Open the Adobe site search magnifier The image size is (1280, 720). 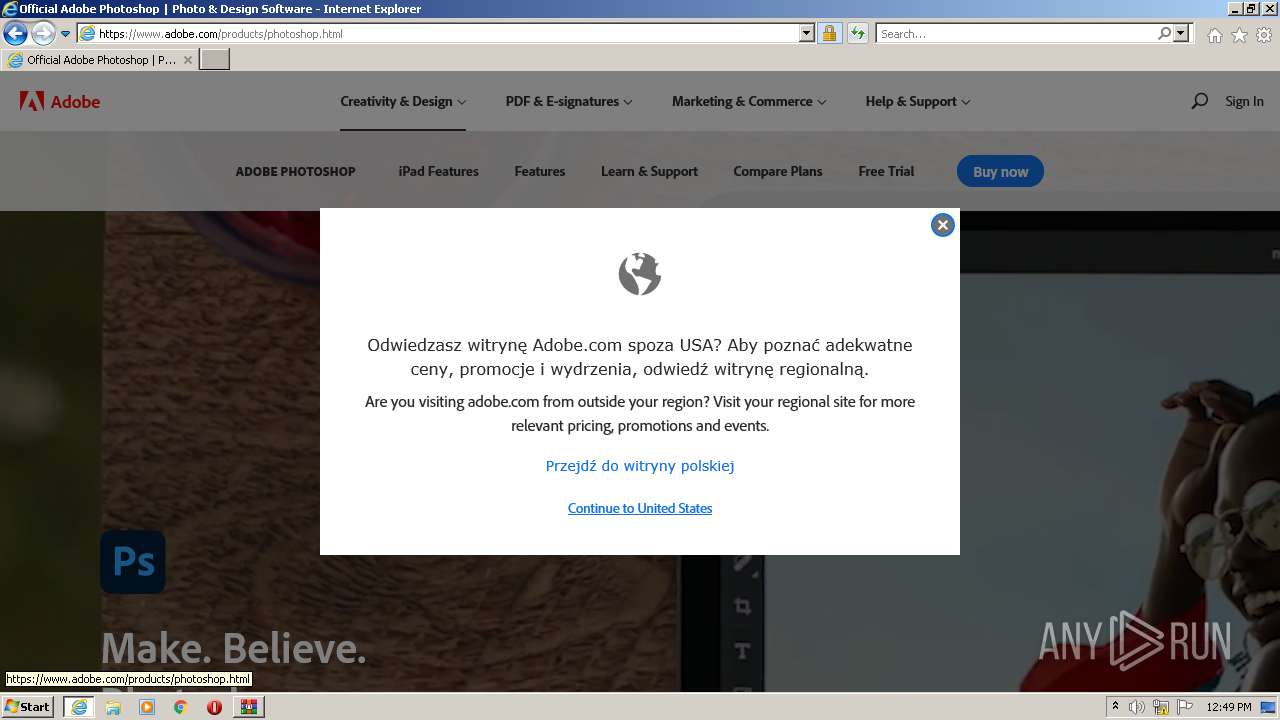(x=1199, y=101)
